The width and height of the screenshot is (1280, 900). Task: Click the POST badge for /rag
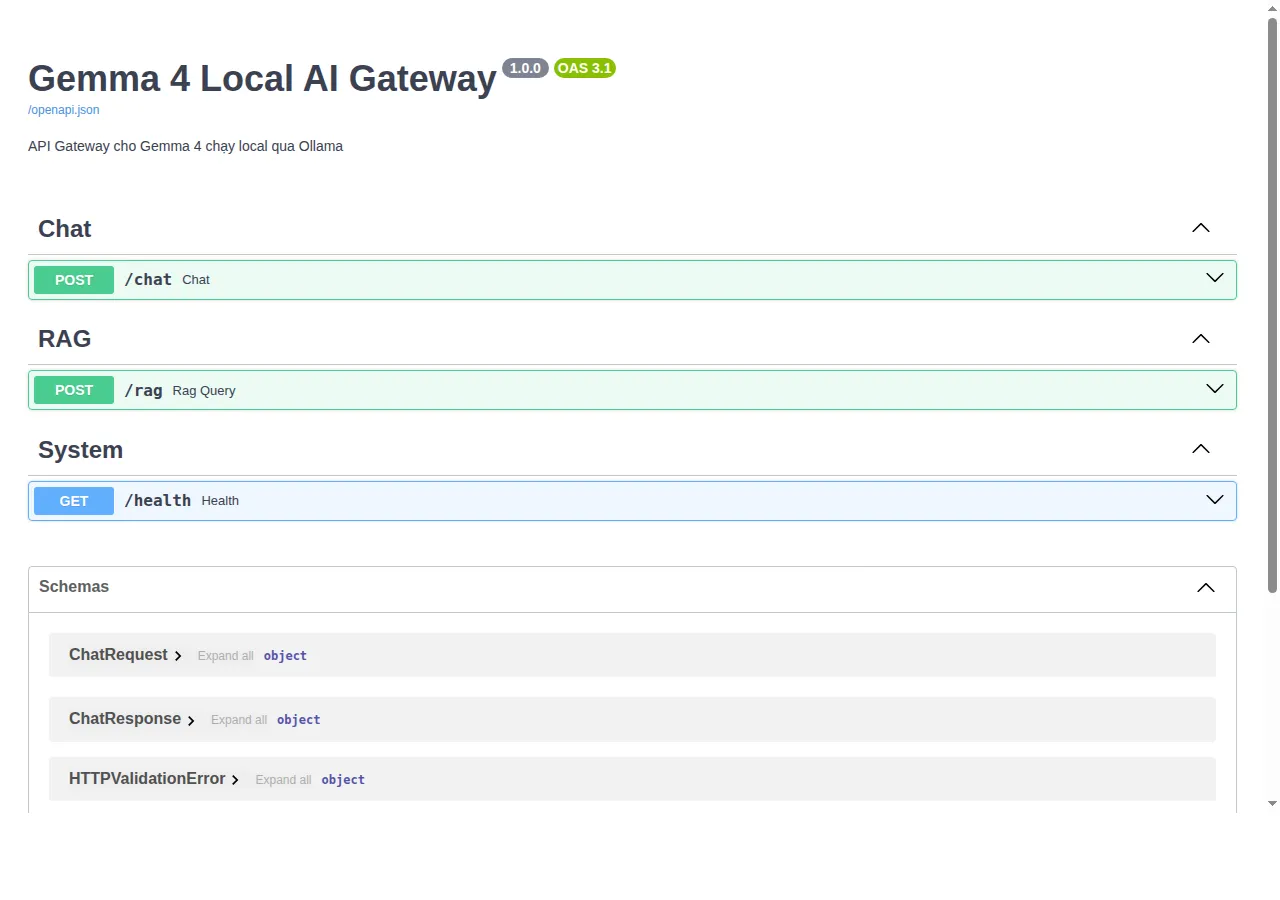pyautogui.click(x=74, y=390)
